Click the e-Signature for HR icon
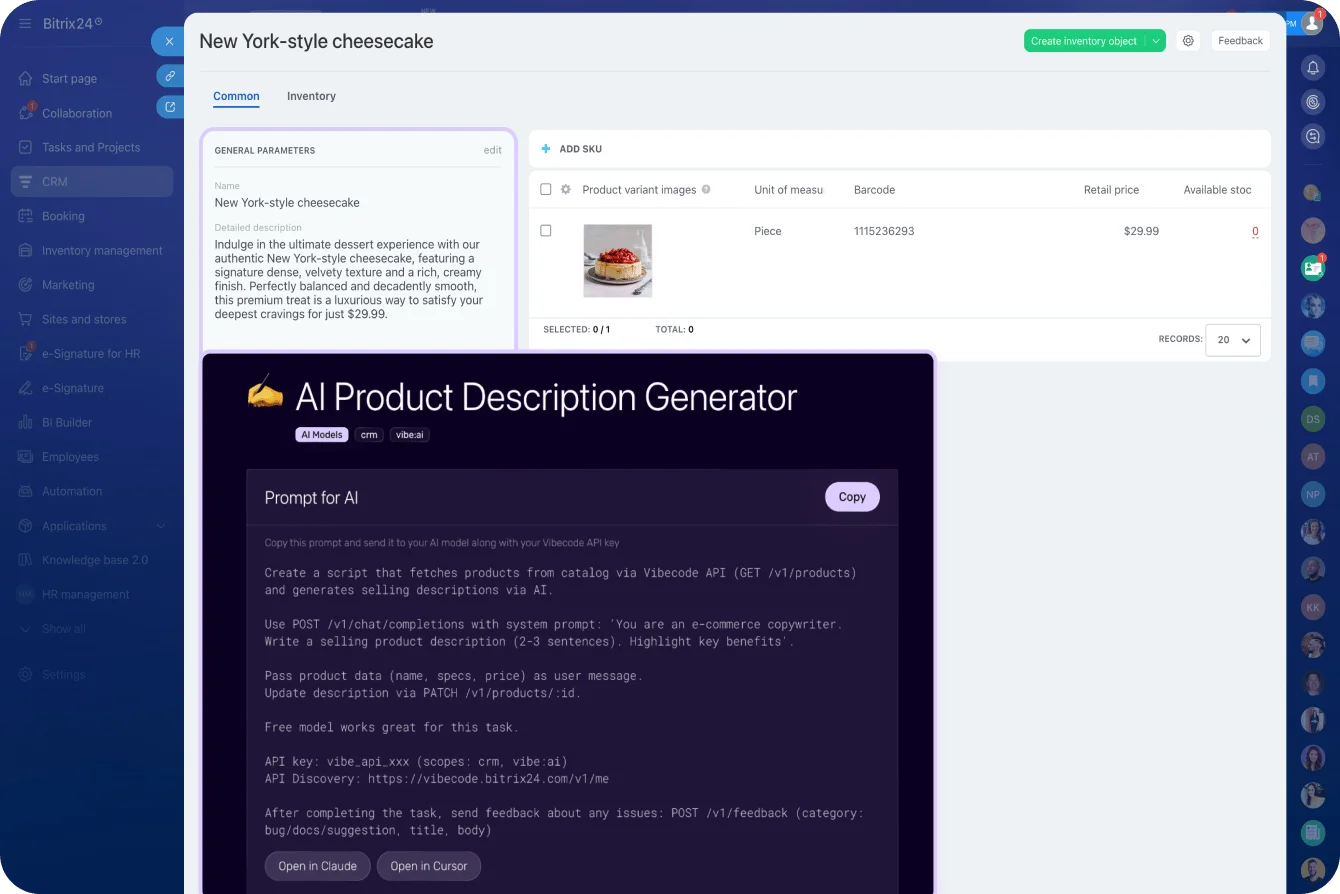Screen dimensions: 1340x894 click(x=26, y=353)
